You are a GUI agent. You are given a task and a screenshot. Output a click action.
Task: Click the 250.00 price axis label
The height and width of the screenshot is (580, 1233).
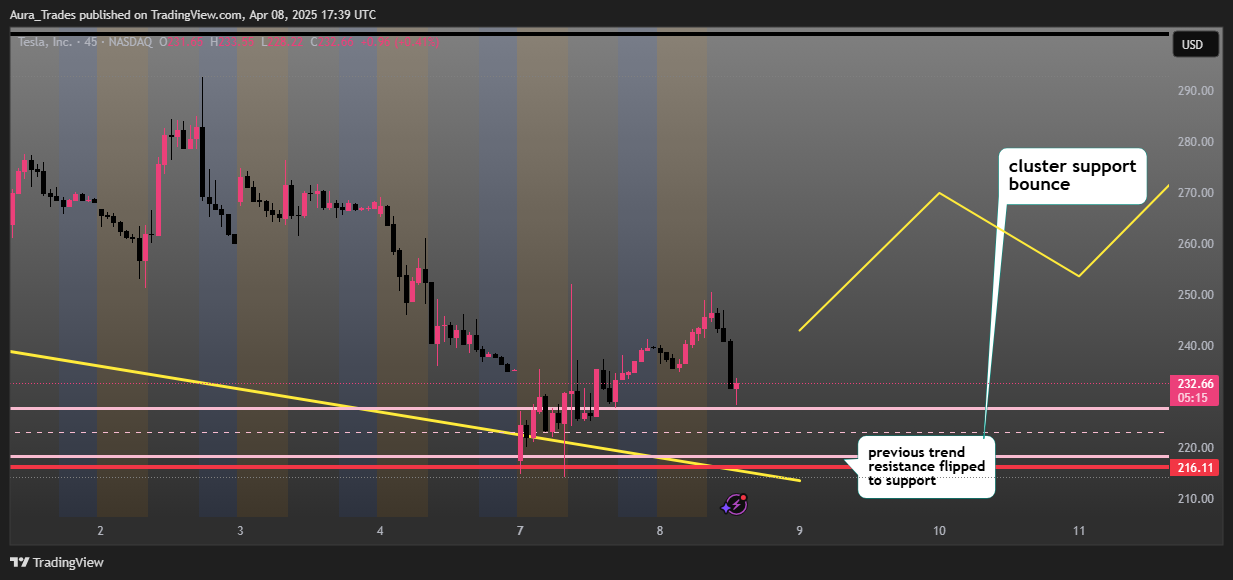[1195, 295]
